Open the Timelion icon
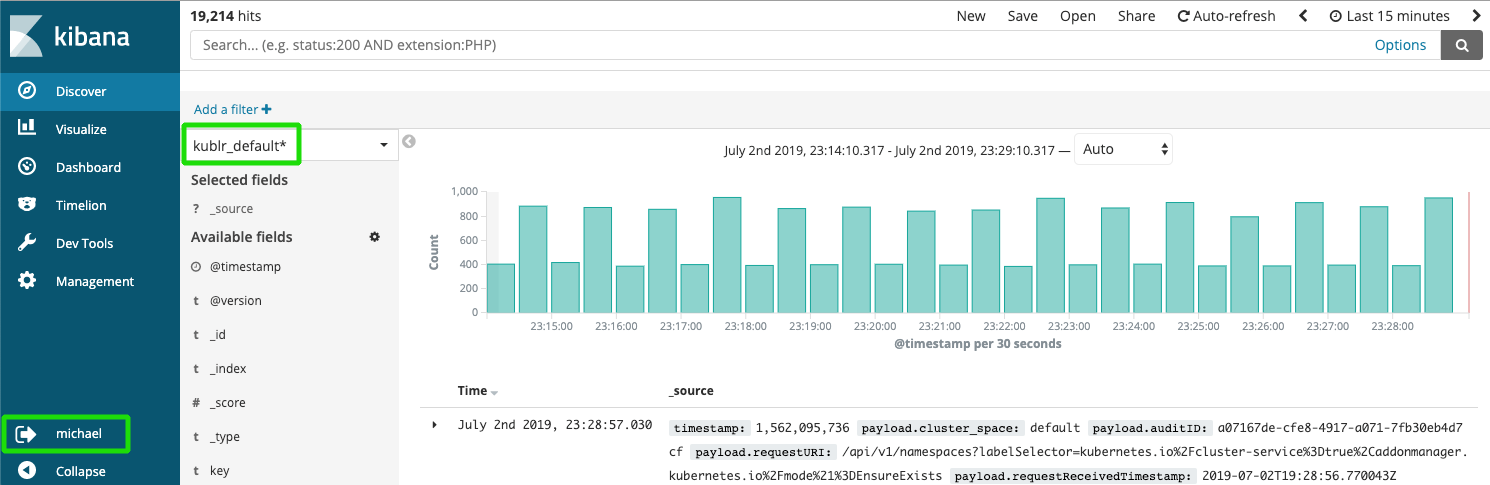The height and width of the screenshot is (485, 1490). [x=28, y=205]
